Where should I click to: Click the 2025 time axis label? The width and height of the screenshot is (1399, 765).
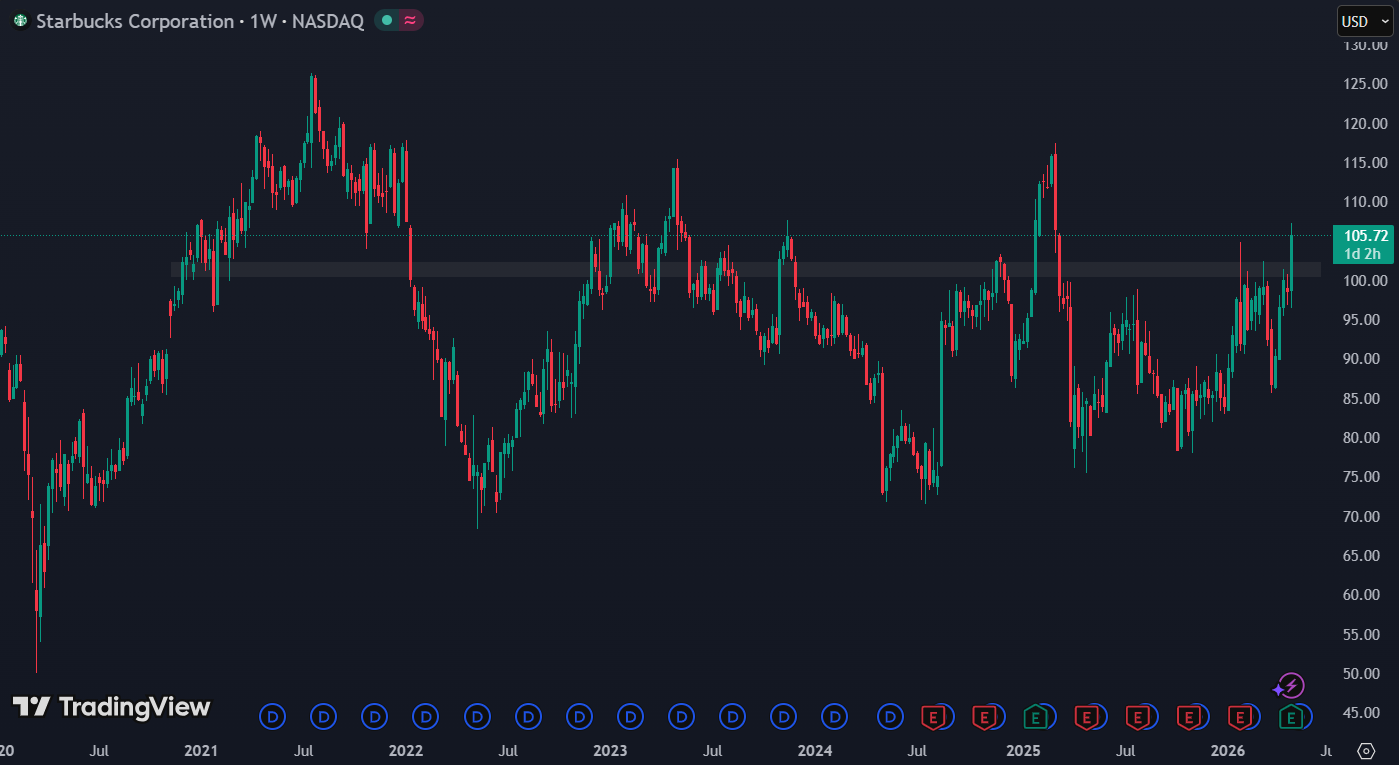(x=1023, y=750)
